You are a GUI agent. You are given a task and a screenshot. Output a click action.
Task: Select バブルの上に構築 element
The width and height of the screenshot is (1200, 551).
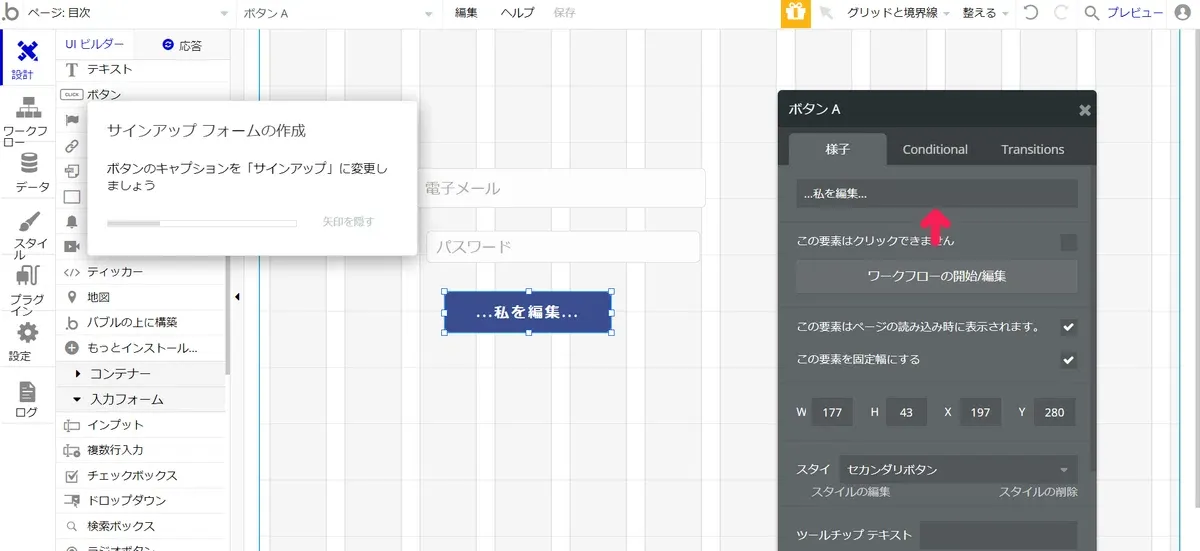click(142, 322)
